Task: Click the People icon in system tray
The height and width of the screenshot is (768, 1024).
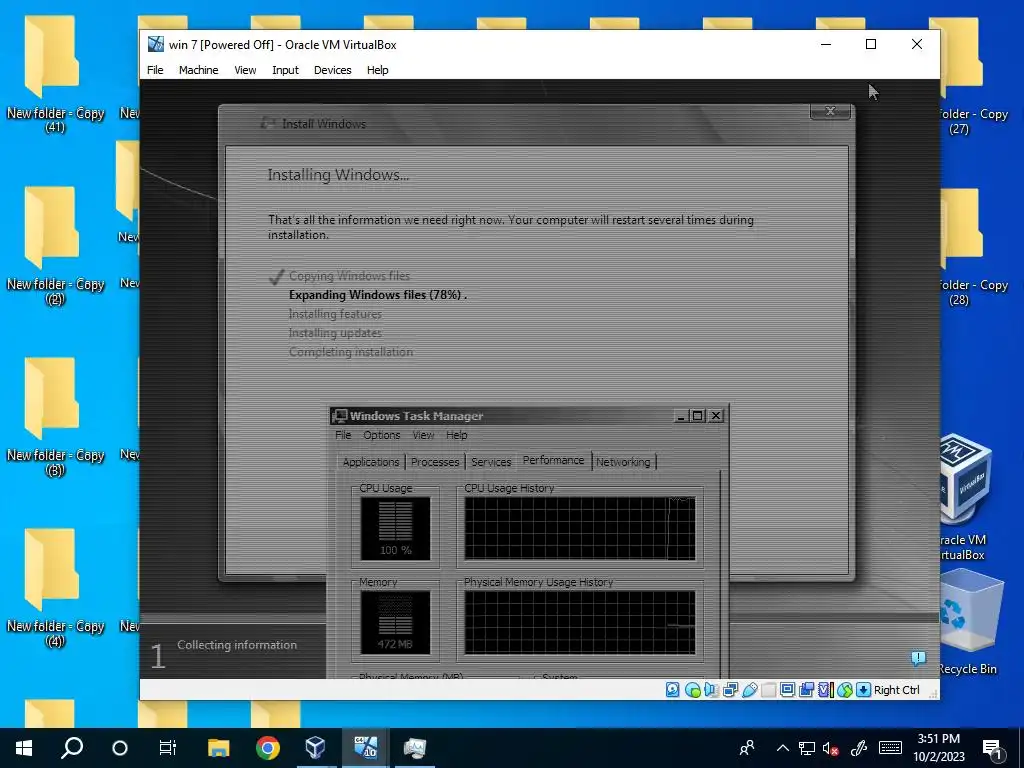Action: [x=747, y=748]
